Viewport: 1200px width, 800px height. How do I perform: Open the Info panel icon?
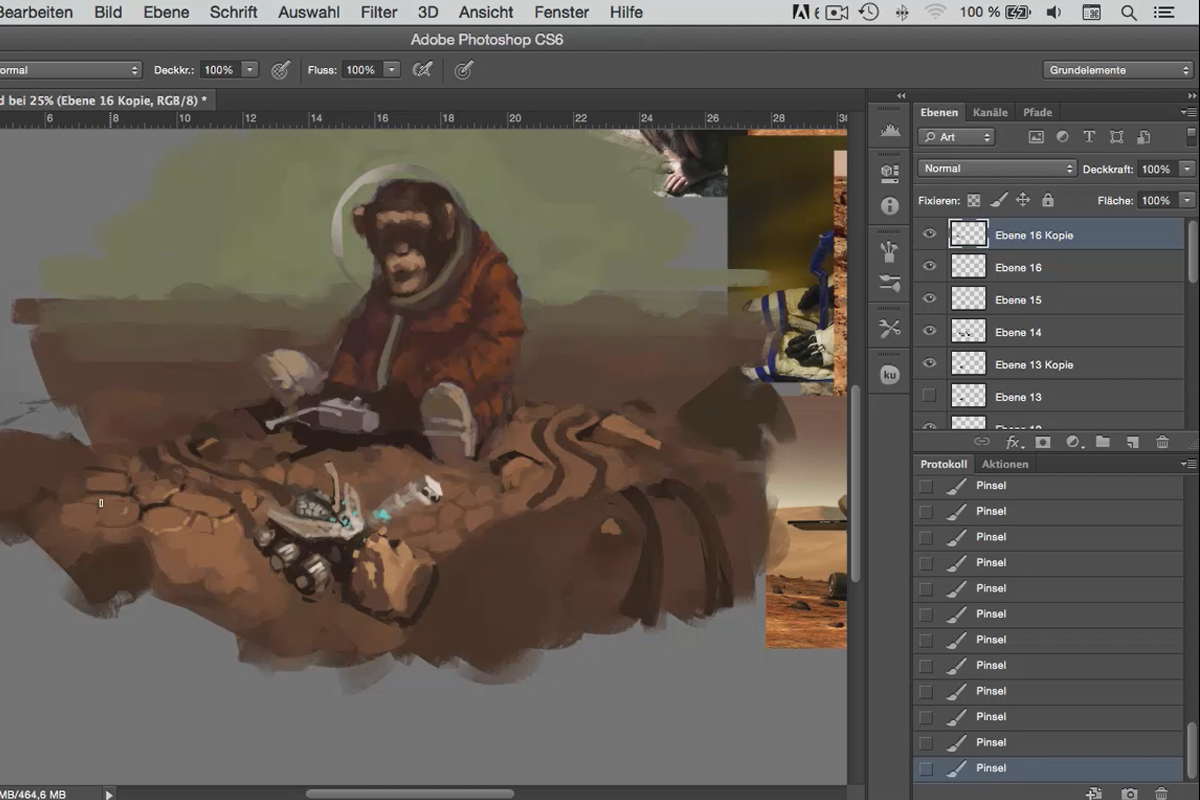click(889, 206)
